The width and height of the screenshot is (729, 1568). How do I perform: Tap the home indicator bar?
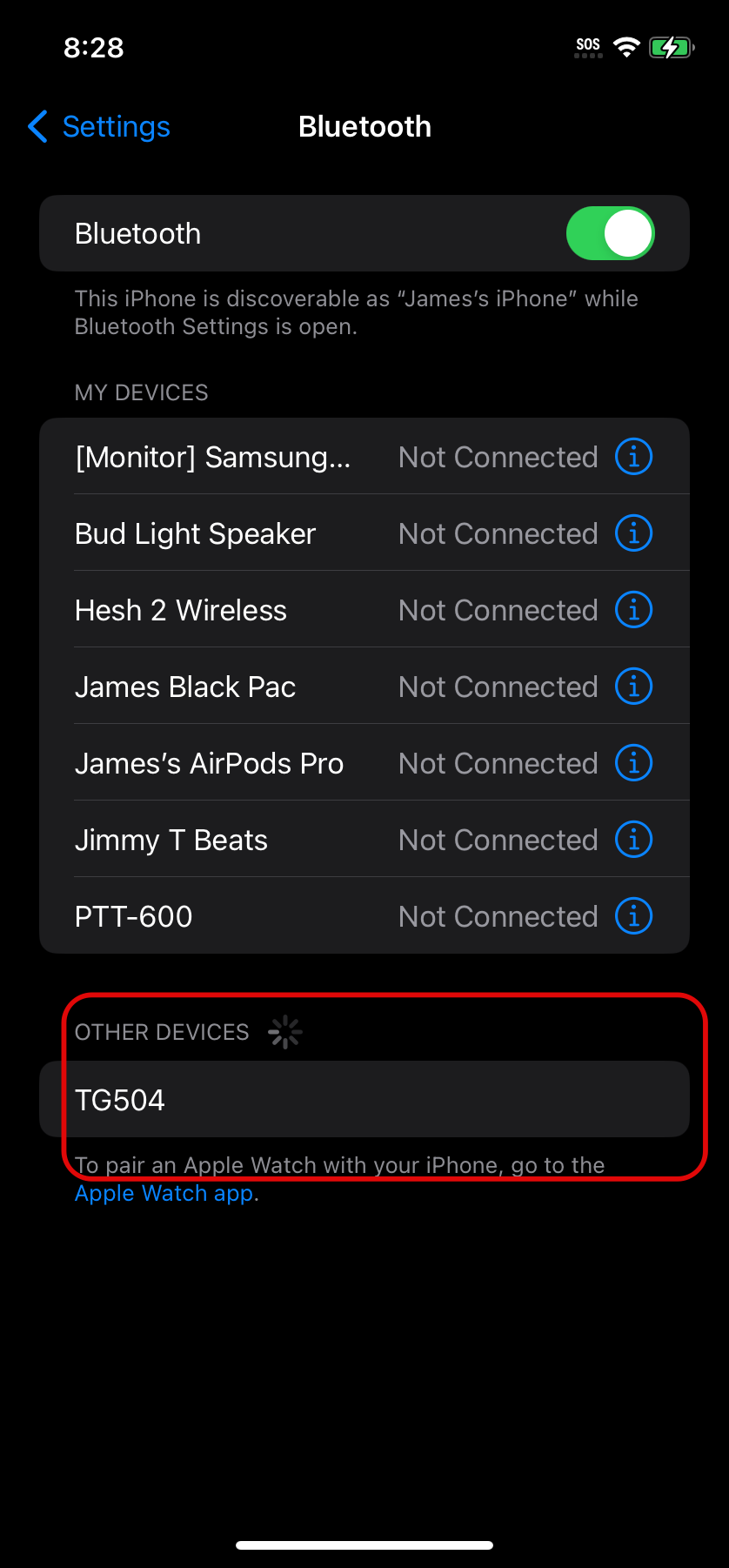pos(364,1545)
